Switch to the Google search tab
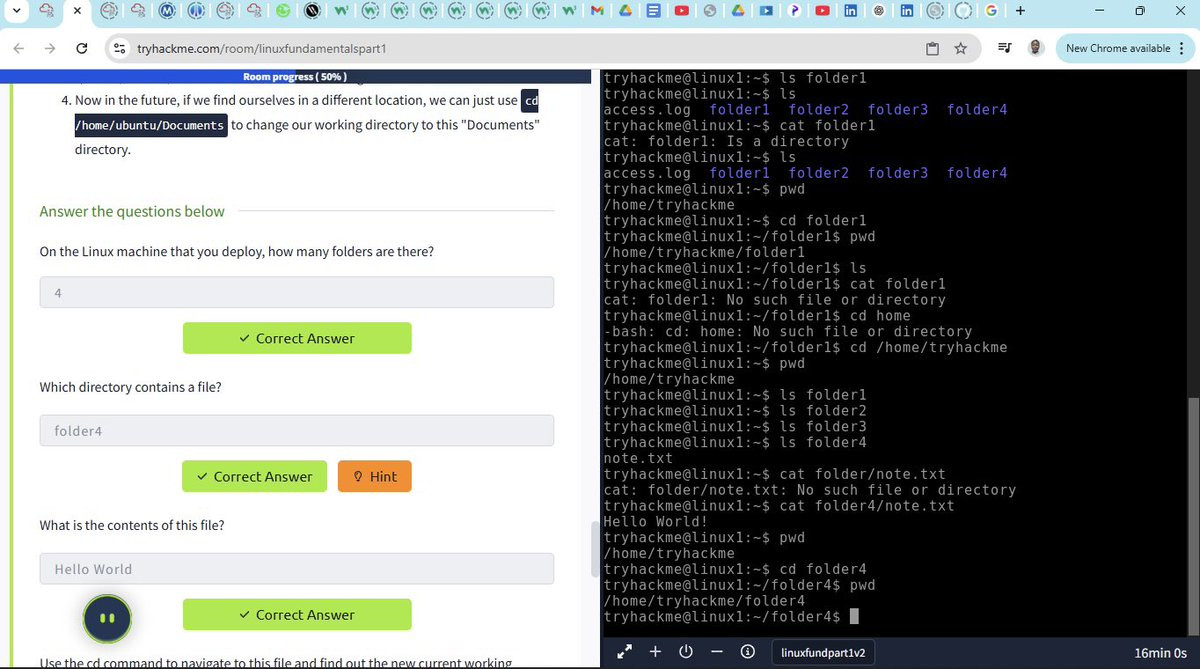The image size is (1200, 669). [x=990, y=12]
